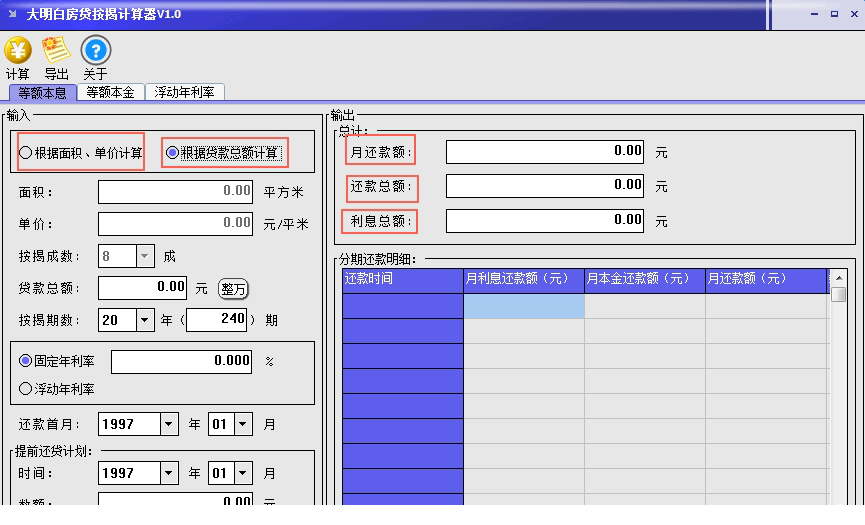Click the app icon in title bar

pyautogui.click(x=12, y=14)
